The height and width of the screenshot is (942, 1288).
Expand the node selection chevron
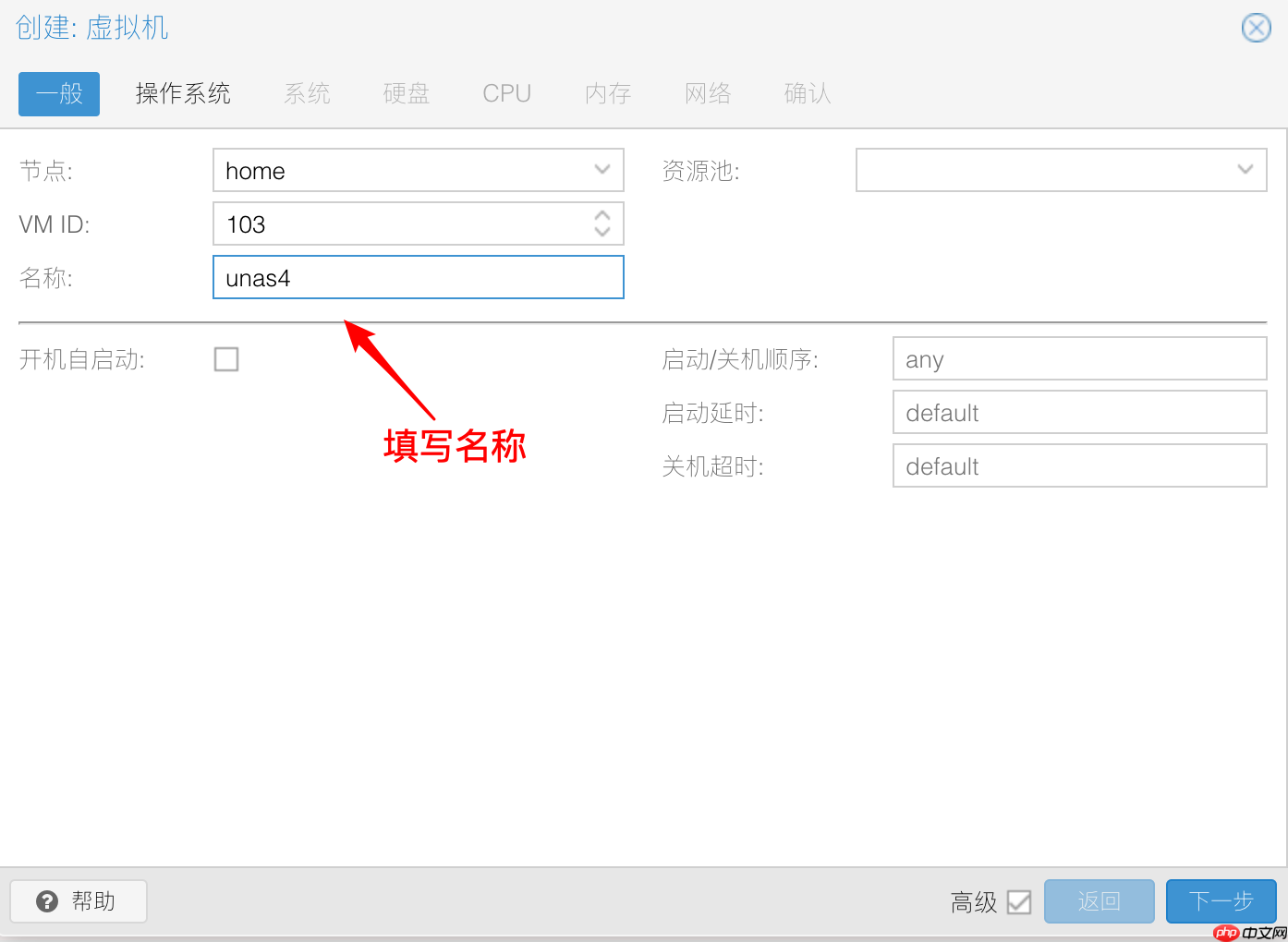601,170
